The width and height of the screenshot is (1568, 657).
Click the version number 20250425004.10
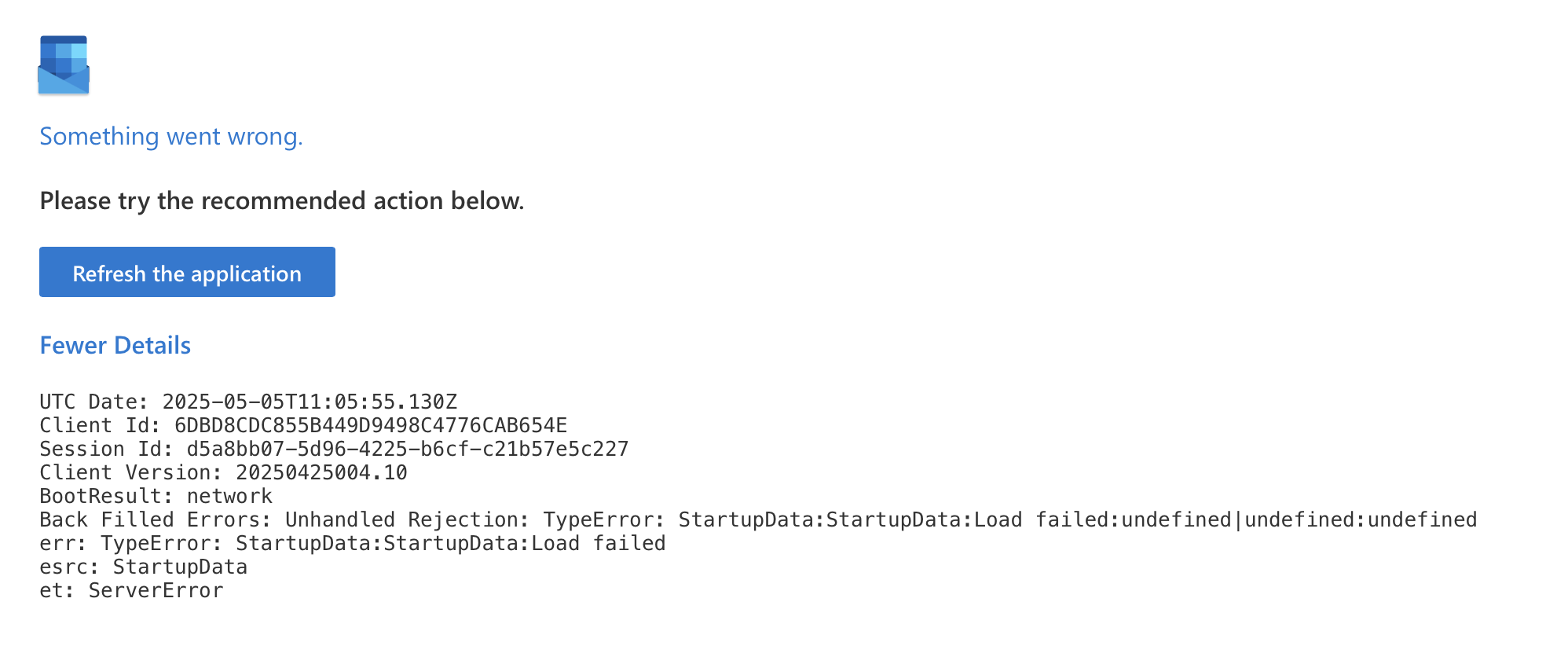[x=321, y=472]
